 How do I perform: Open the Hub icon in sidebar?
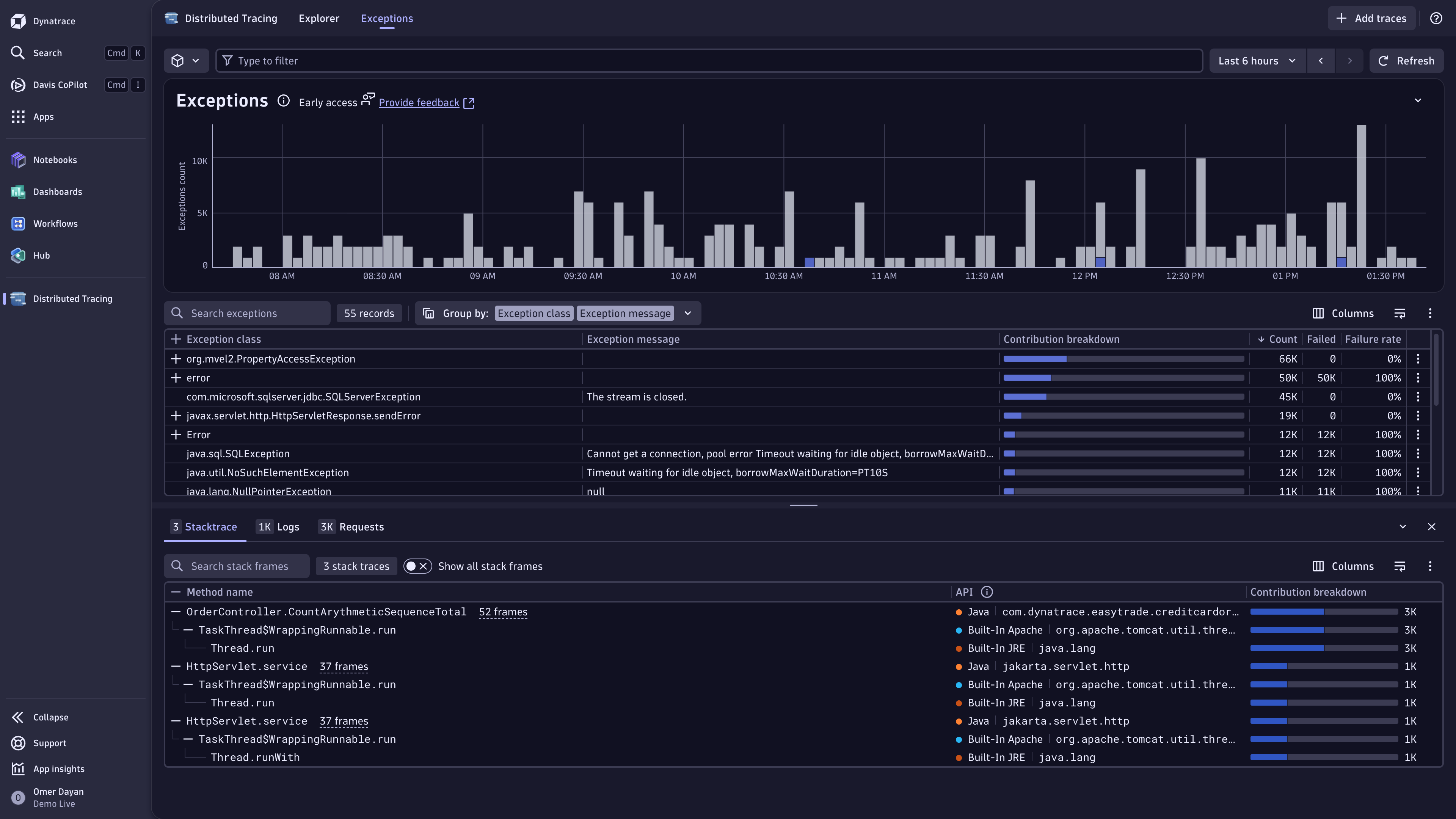coord(18,256)
